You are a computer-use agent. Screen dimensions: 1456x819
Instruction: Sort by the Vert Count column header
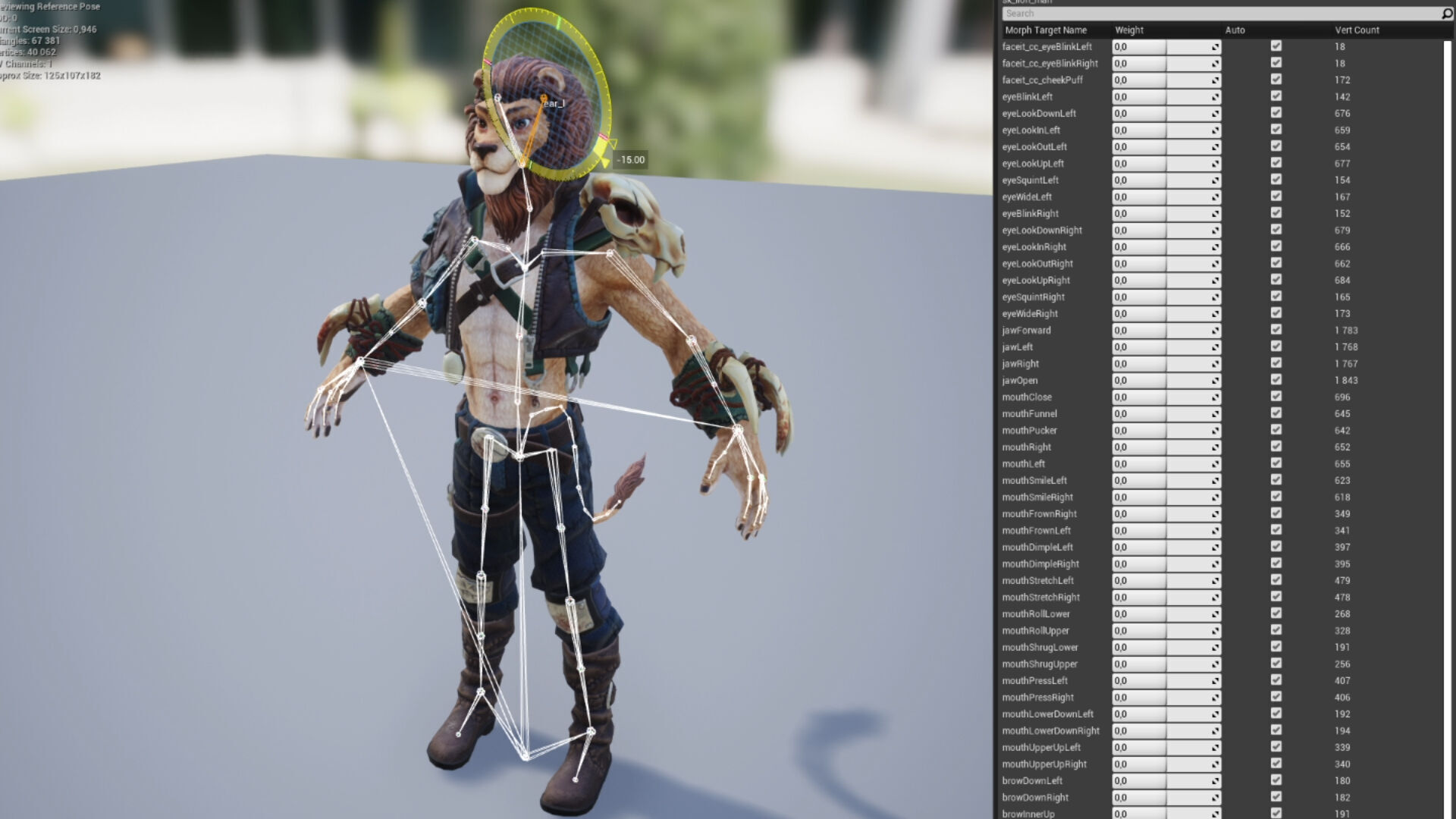1357,30
